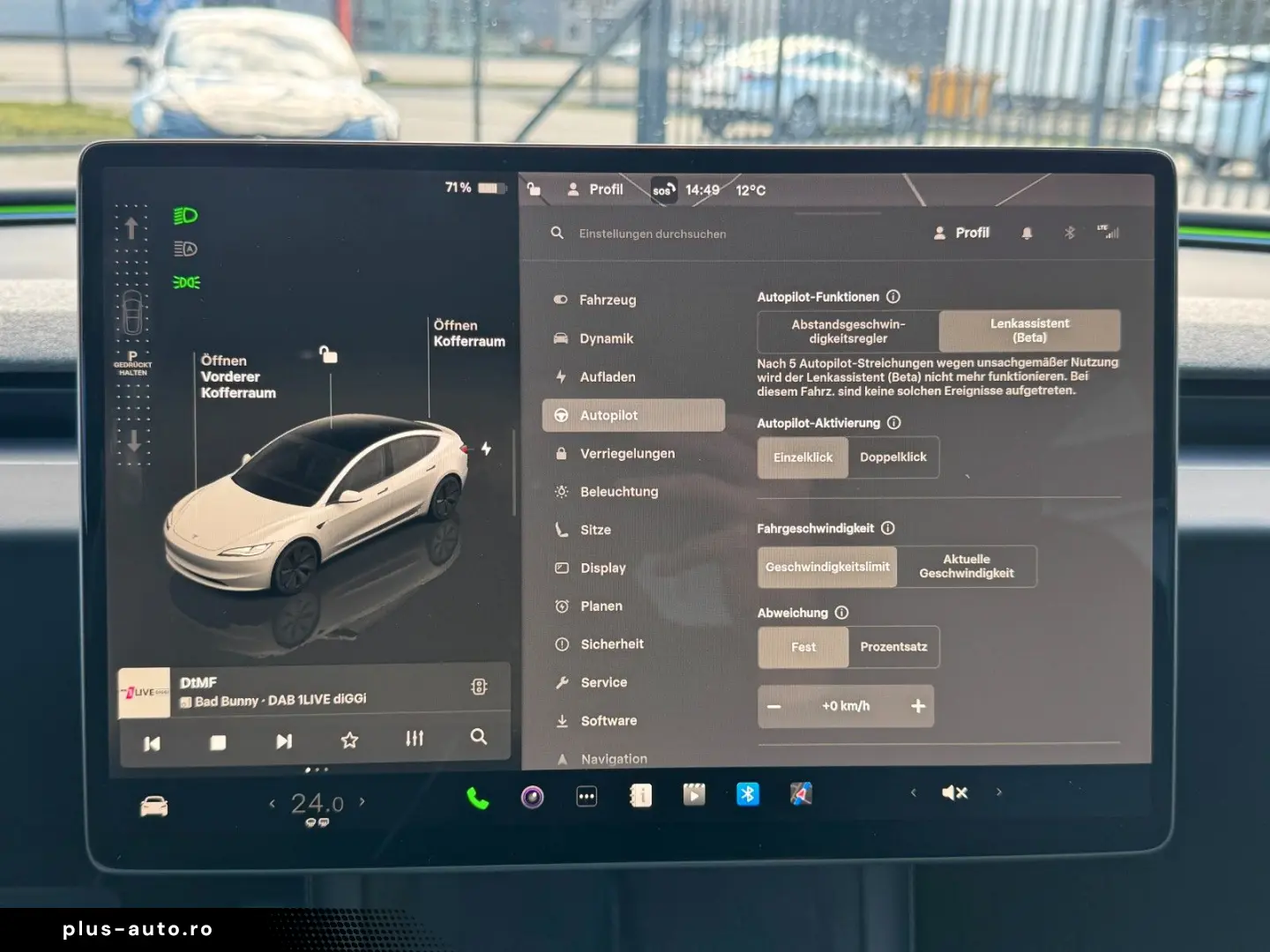Select the Bluetooth icon in the bottom dock

(747, 794)
